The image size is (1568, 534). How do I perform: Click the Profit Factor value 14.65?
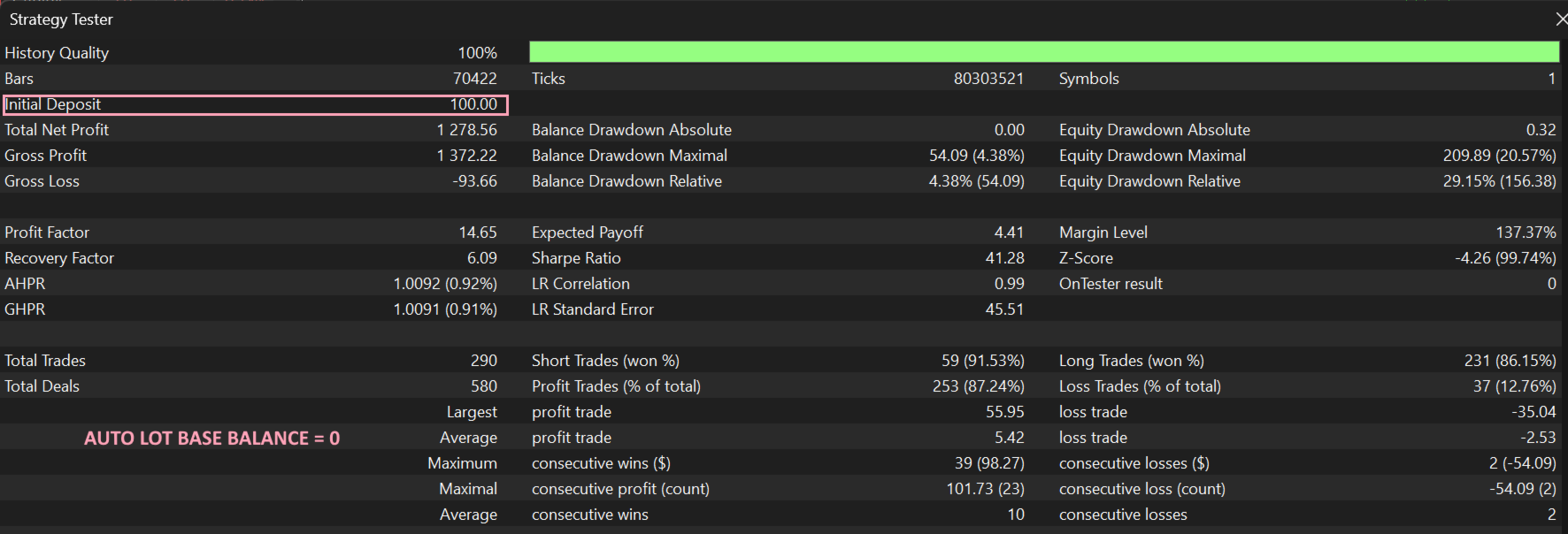click(478, 233)
